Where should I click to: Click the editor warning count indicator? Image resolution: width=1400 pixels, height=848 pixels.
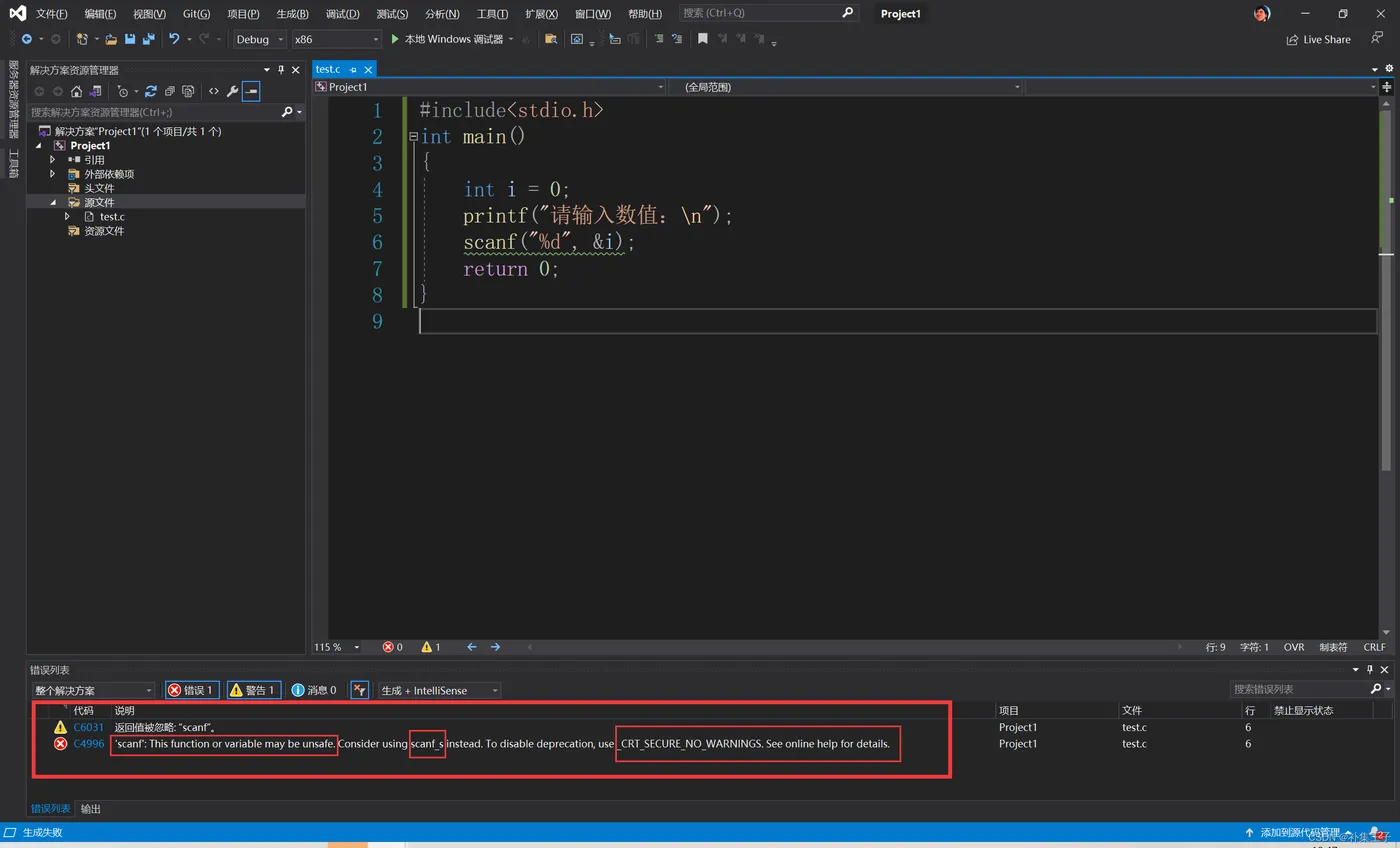tap(430, 647)
